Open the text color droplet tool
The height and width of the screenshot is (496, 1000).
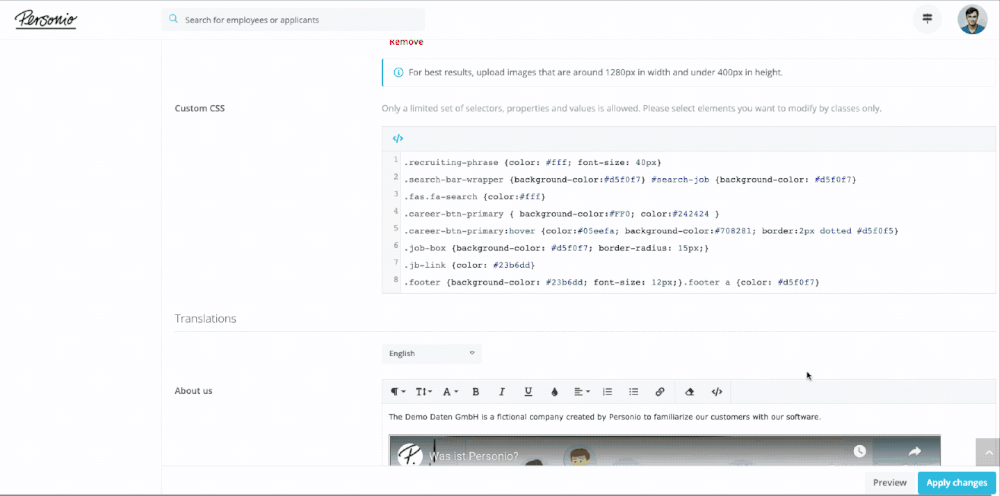554,392
